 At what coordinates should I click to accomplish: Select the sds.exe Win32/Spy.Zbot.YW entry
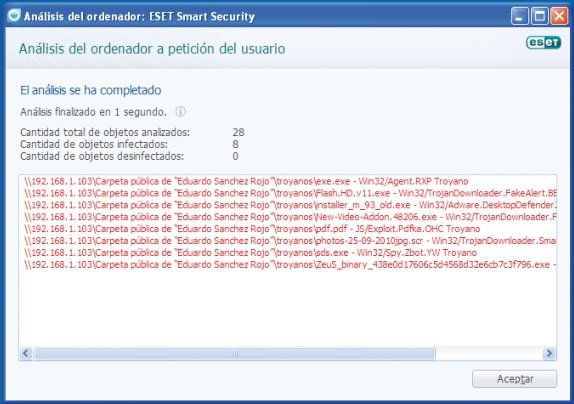(x=250, y=252)
